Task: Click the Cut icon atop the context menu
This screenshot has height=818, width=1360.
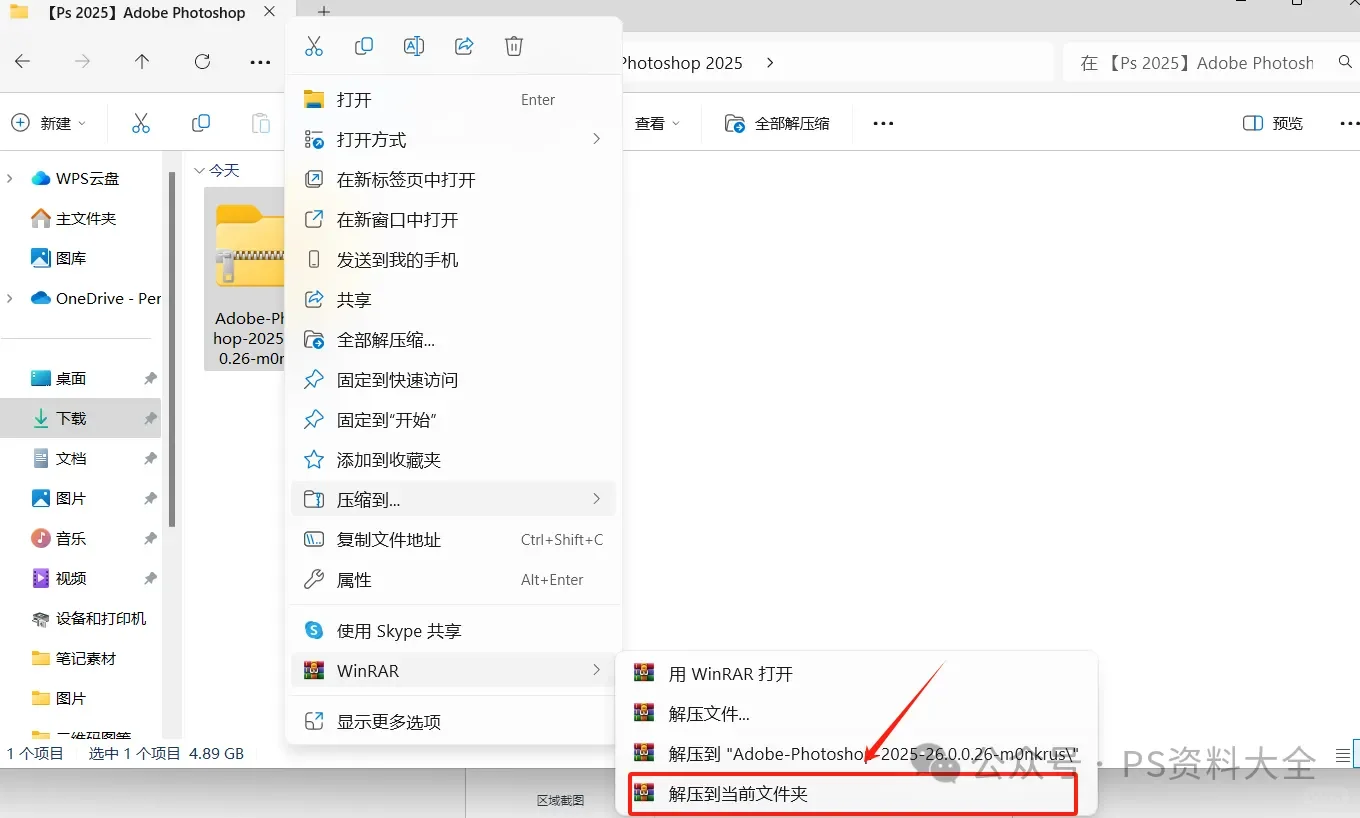Action: [x=314, y=45]
